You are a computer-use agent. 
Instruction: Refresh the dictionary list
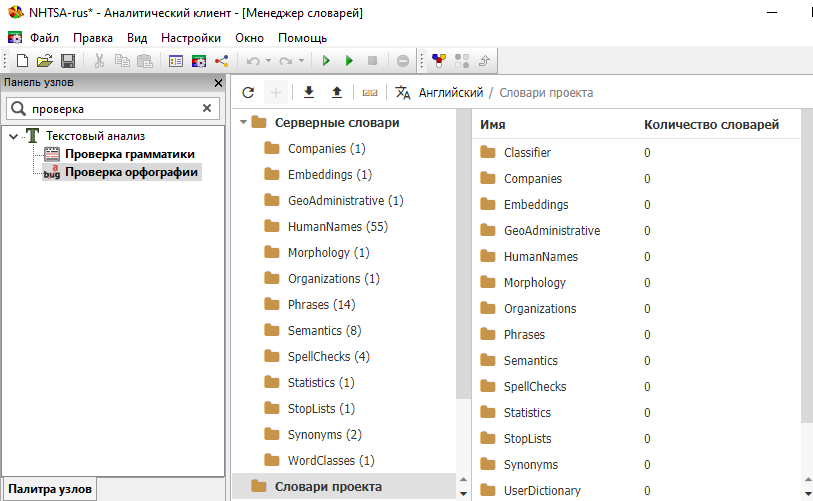[x=249, y=93]
